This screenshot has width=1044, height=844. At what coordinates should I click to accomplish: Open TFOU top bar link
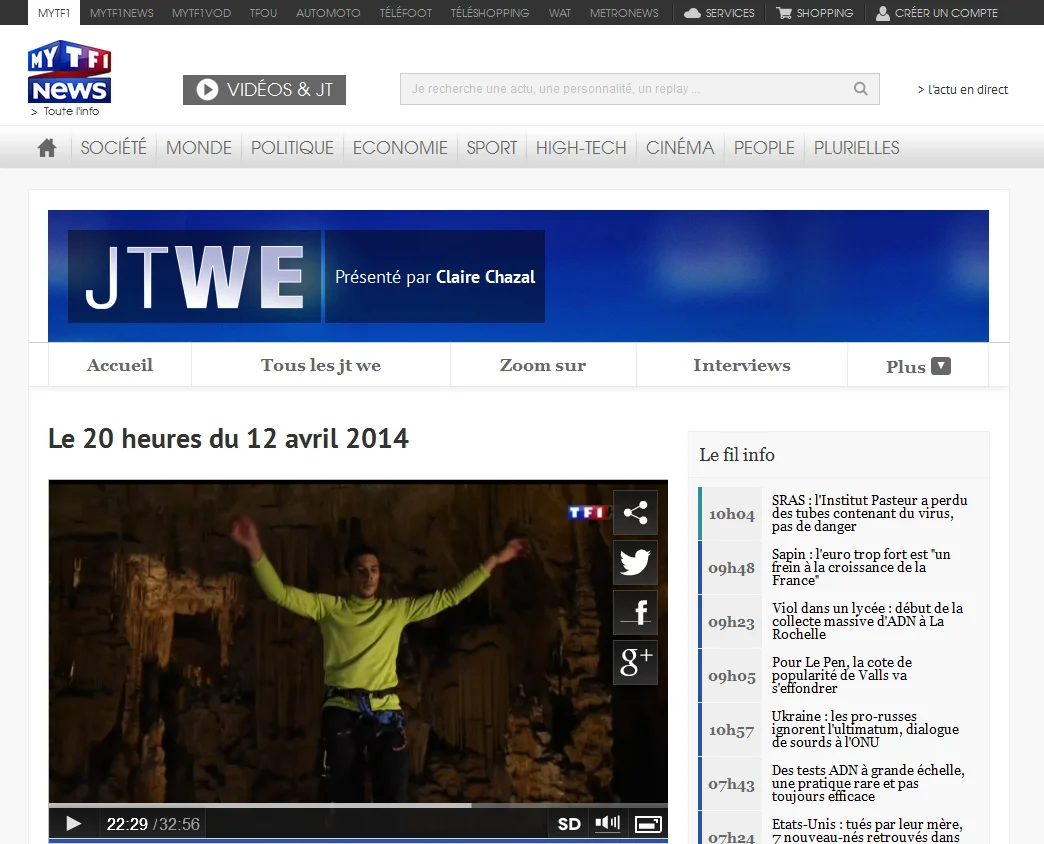point(263,13)
